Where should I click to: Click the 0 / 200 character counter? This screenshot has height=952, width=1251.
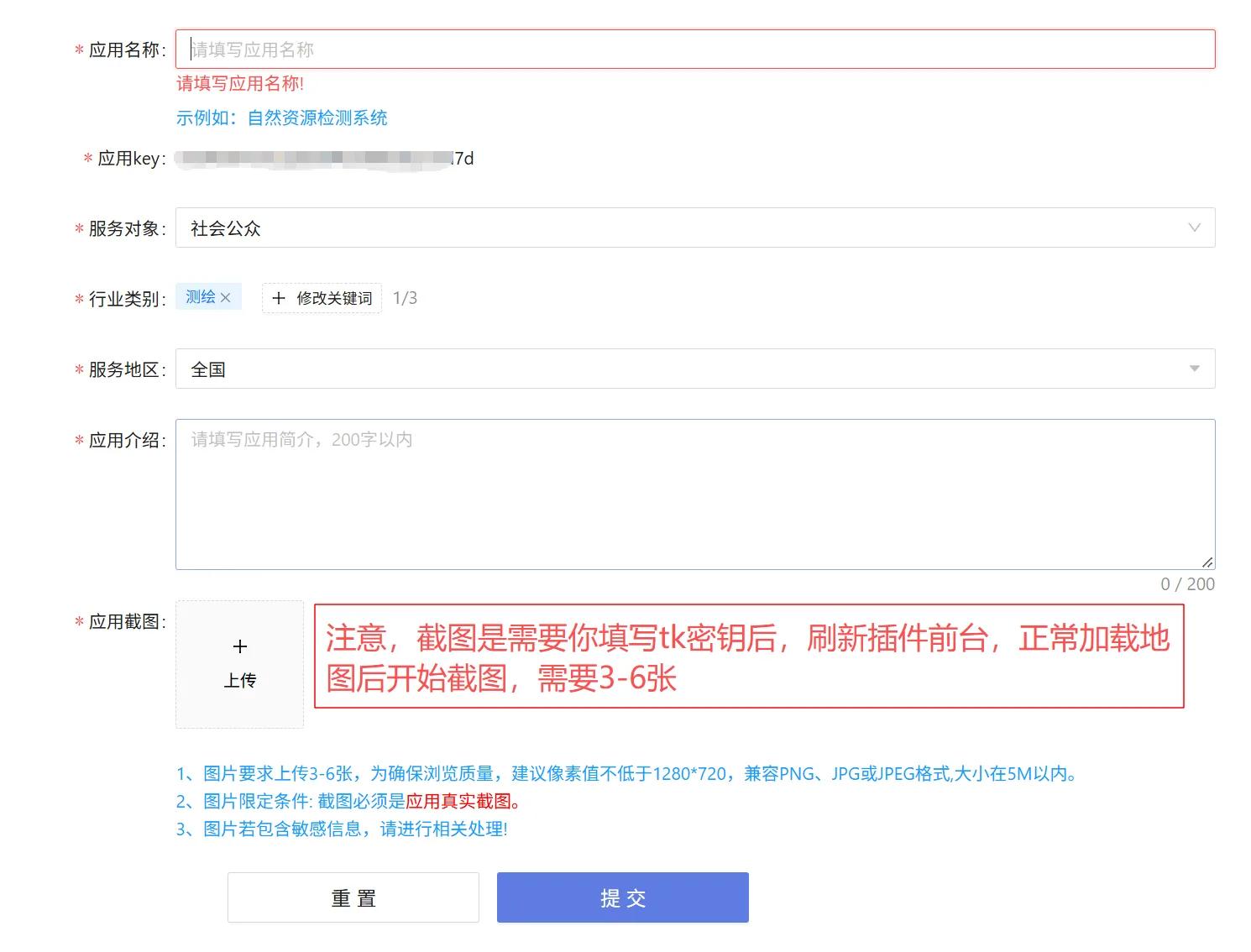click(1187, 584)
